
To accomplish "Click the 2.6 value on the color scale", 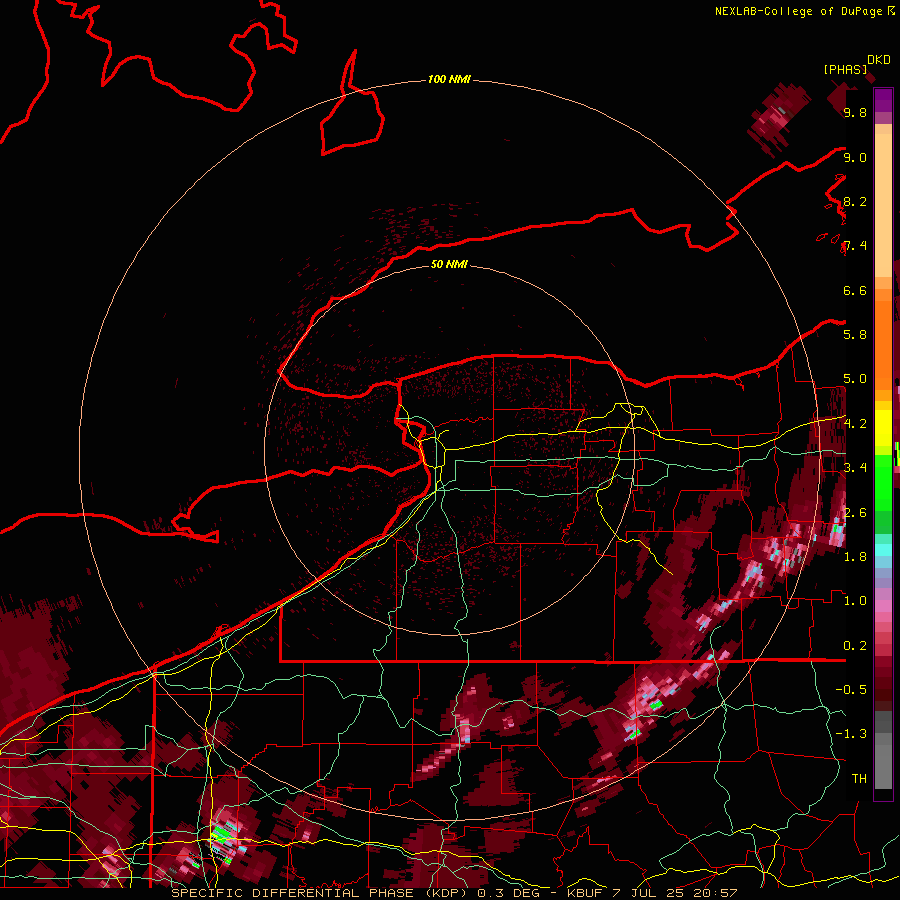I will [855, 512].
